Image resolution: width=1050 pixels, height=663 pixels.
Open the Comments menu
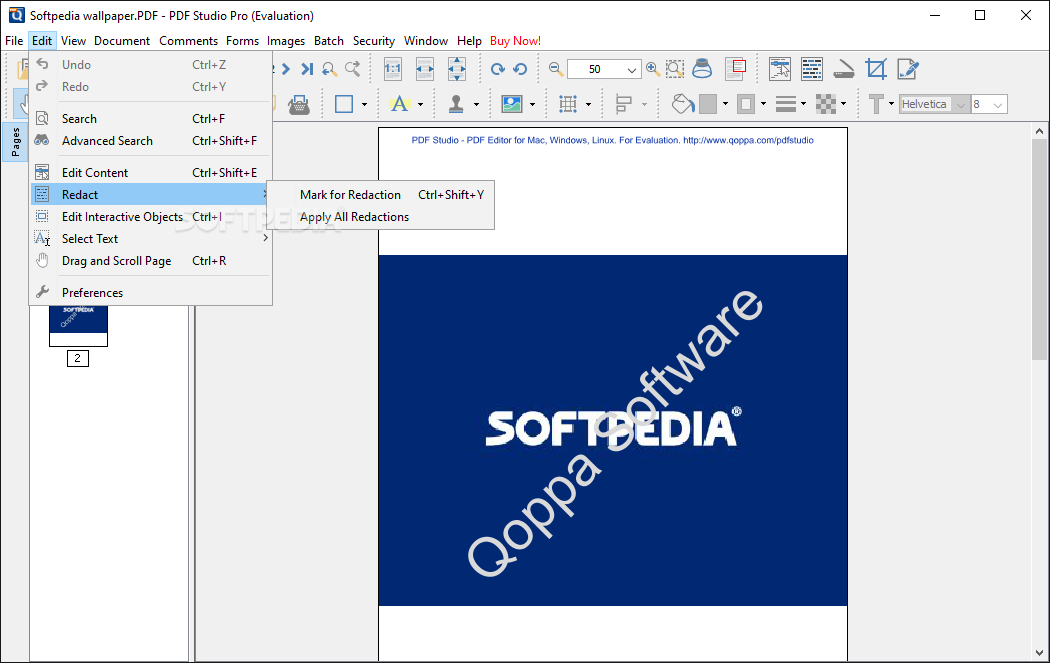click(188, 41)
